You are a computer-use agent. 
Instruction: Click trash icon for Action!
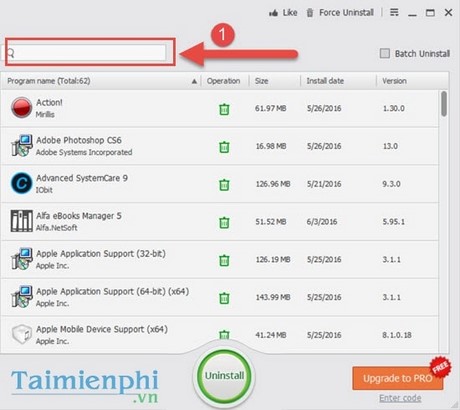tap(224, 109)
